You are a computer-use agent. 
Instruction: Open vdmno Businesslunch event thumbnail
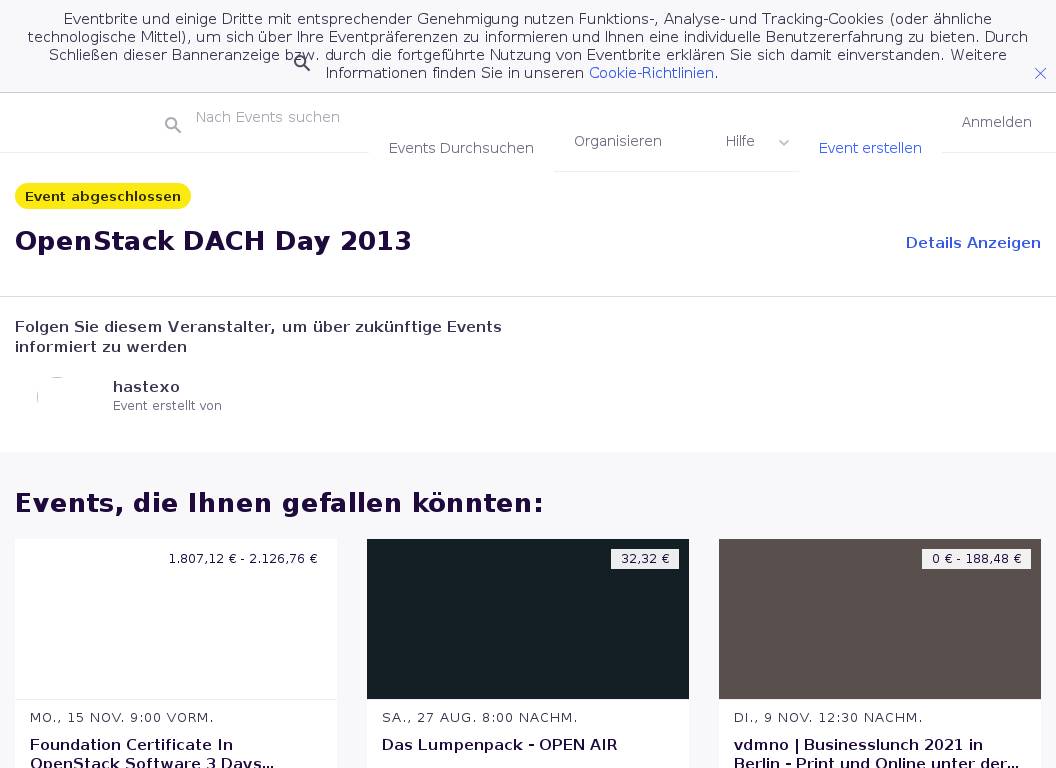(880, 619)
